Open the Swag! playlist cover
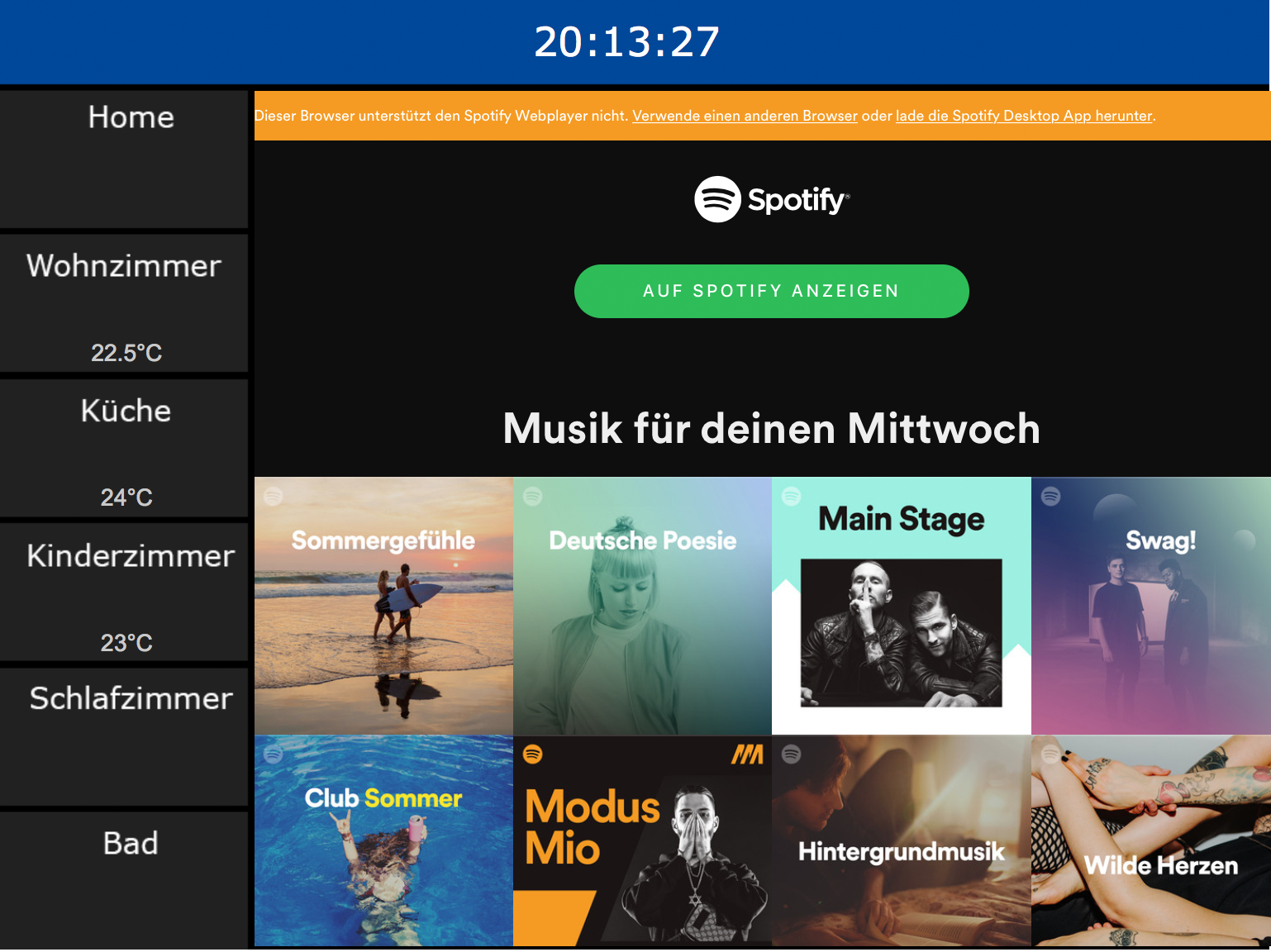Screen dimensions: 1271x952 (1151, 606)
